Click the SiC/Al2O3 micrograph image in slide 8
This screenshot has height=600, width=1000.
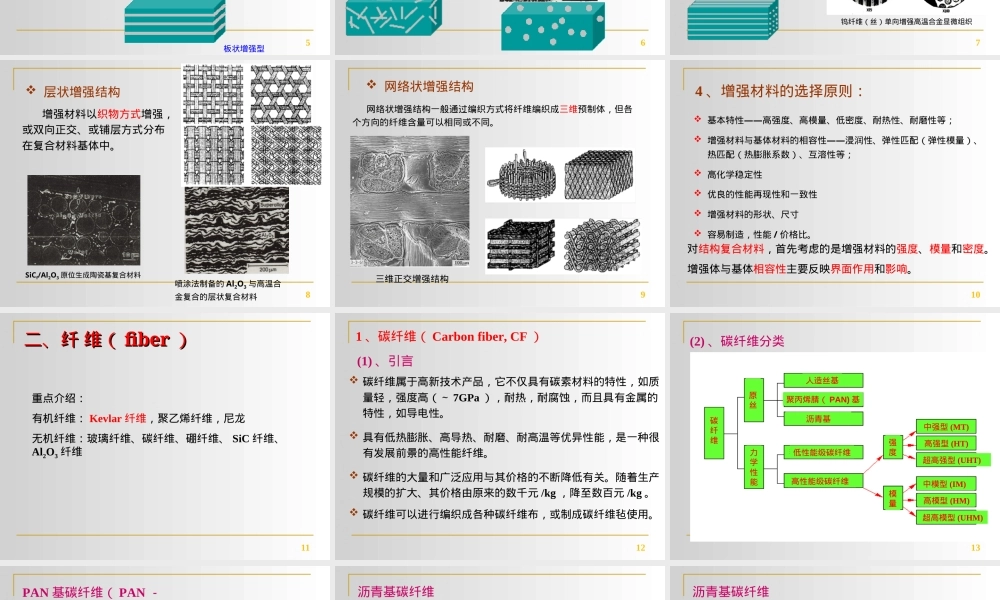click(84, 220)
